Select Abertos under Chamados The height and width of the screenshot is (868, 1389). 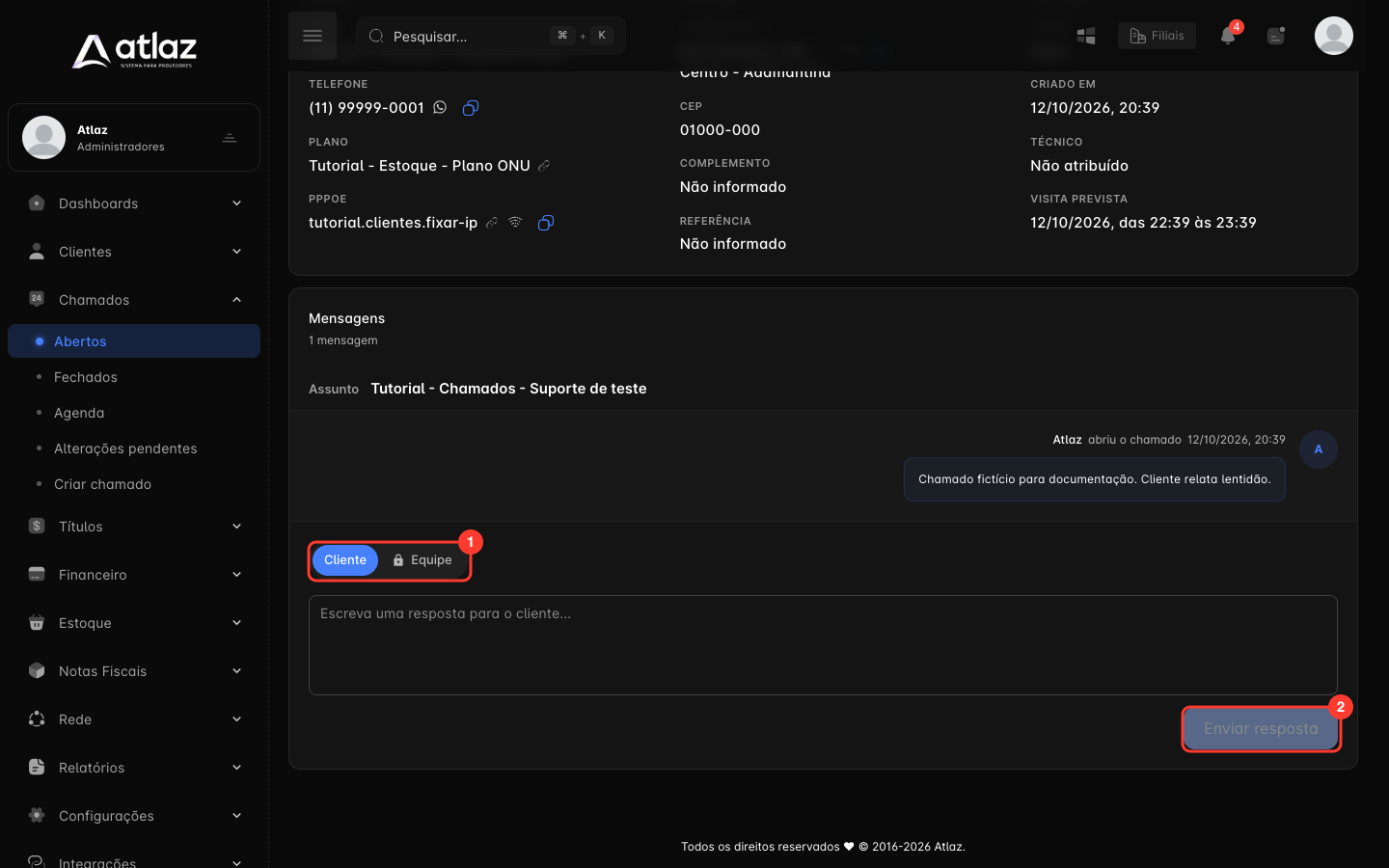coord(134,341)
